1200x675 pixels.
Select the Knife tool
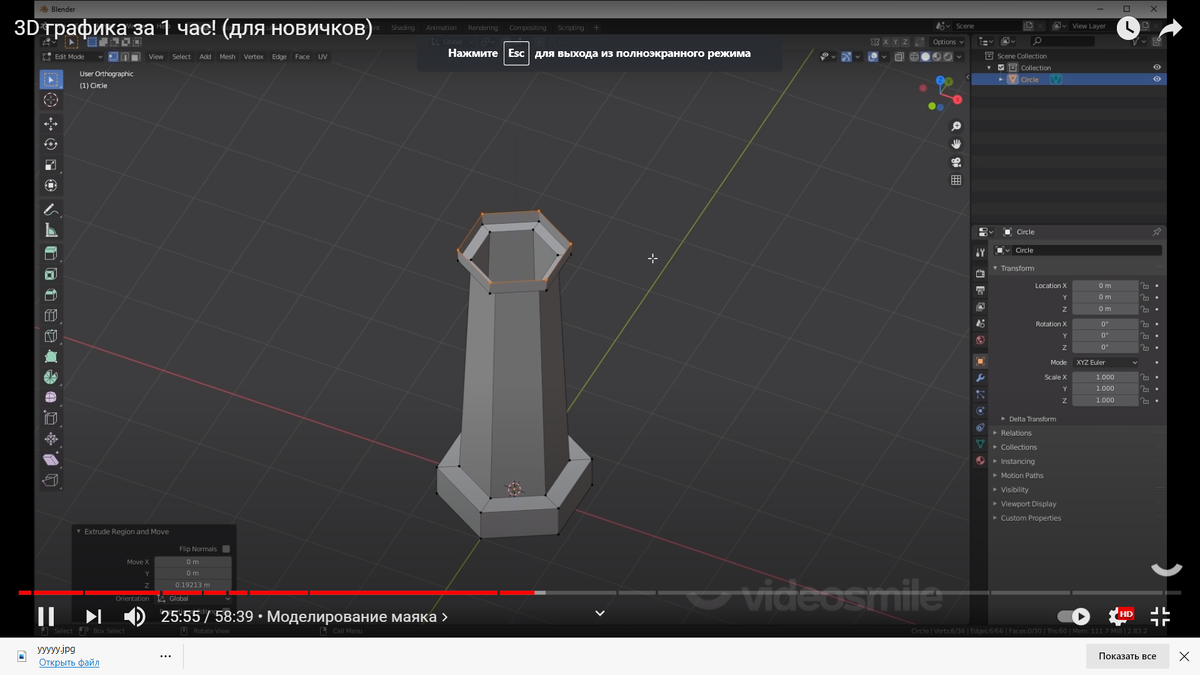51,336
